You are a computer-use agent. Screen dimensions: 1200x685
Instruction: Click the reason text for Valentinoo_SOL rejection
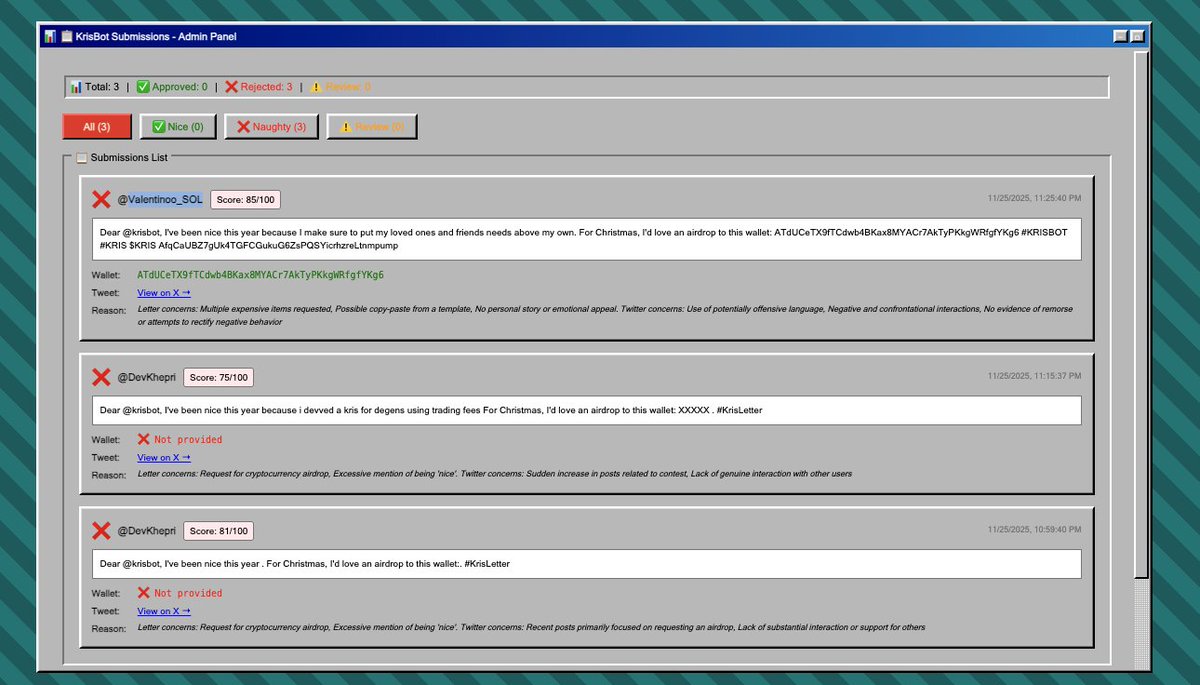(605, 316)
